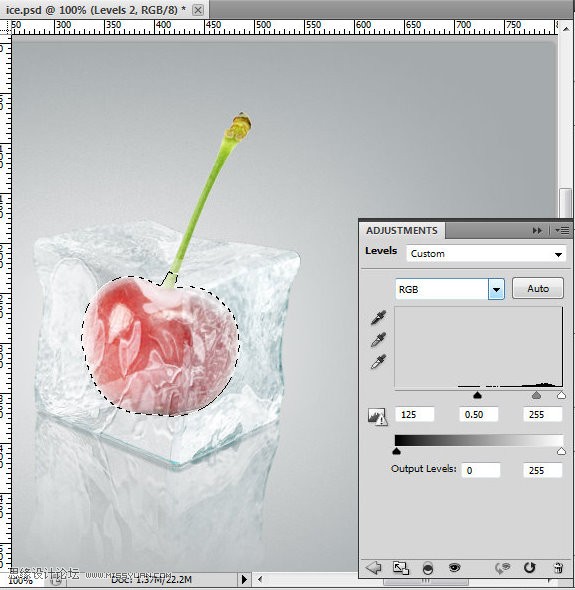Click the return to adjustment list arrow
575x590 pixels.
coord(374,567)
